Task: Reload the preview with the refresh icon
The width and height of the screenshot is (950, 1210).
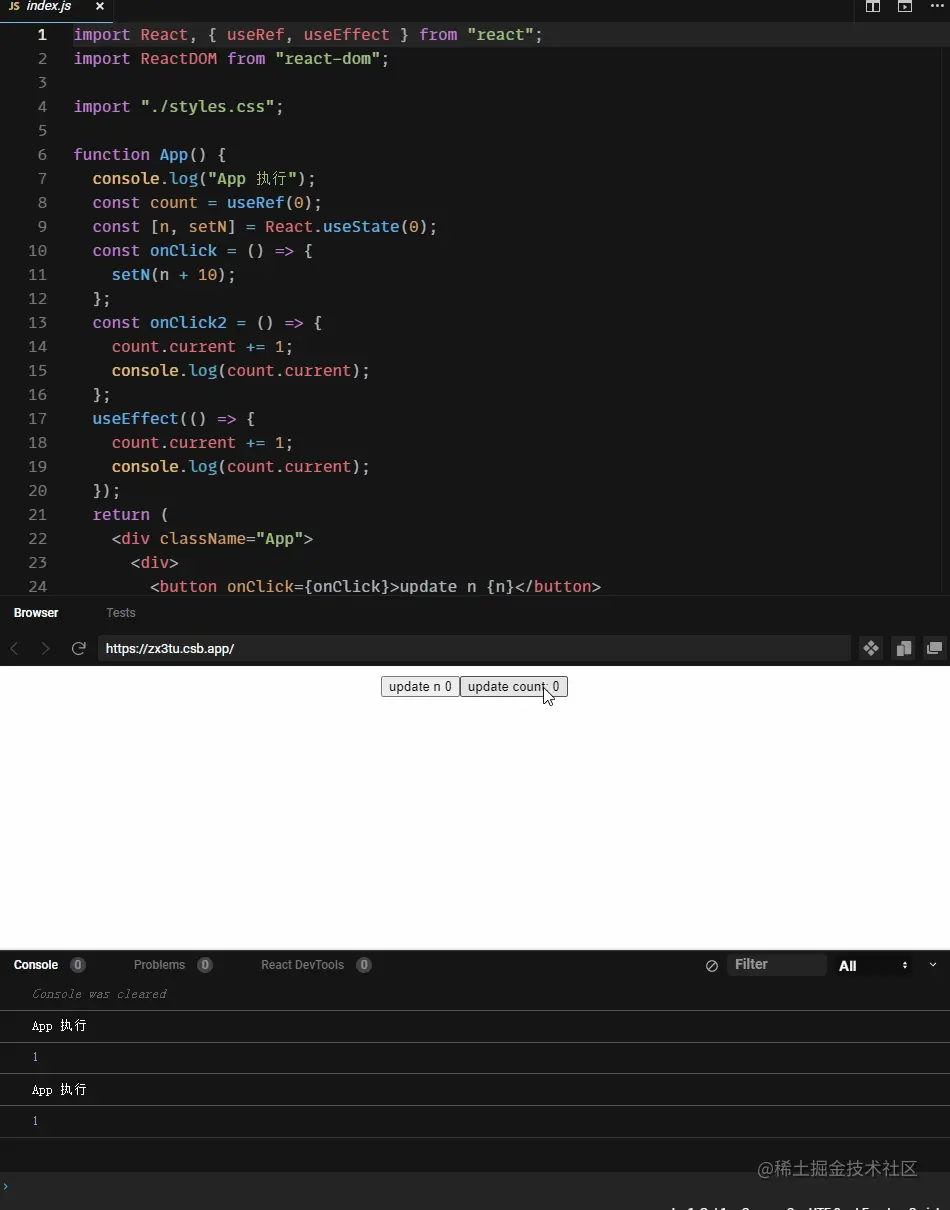Action: click(78, 648)
